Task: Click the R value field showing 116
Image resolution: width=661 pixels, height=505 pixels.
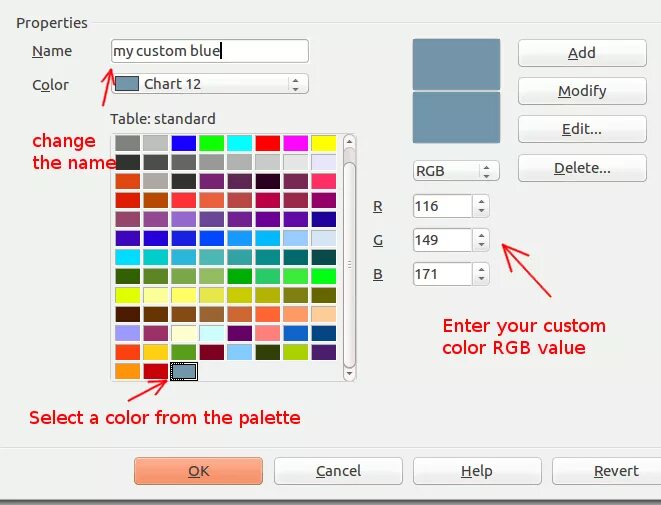Action: coord(442,206)
